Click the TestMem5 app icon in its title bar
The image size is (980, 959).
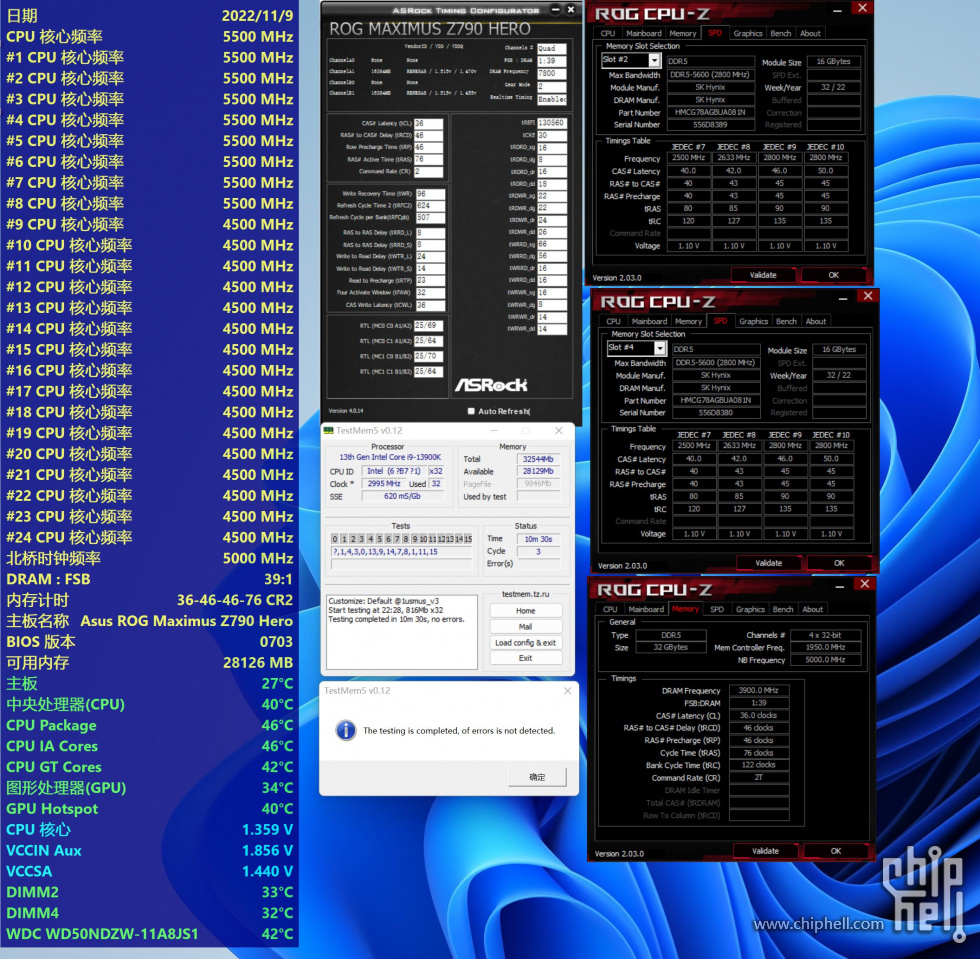(329, 431)
